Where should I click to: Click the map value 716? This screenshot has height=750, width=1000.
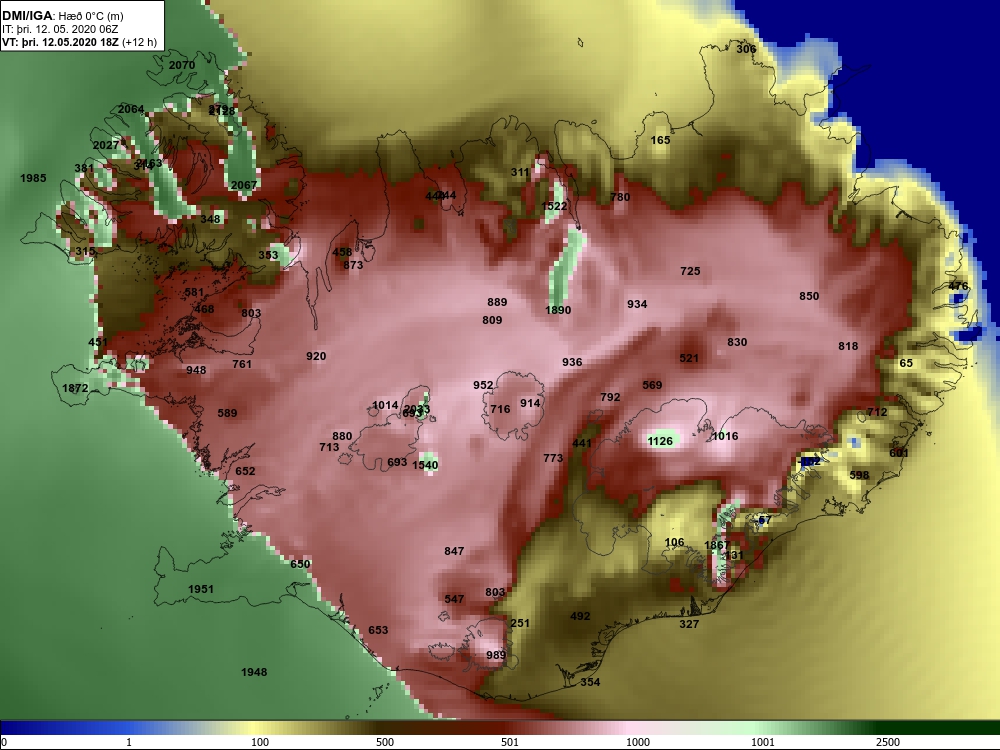pyautogui.click(x=501, y=409)
